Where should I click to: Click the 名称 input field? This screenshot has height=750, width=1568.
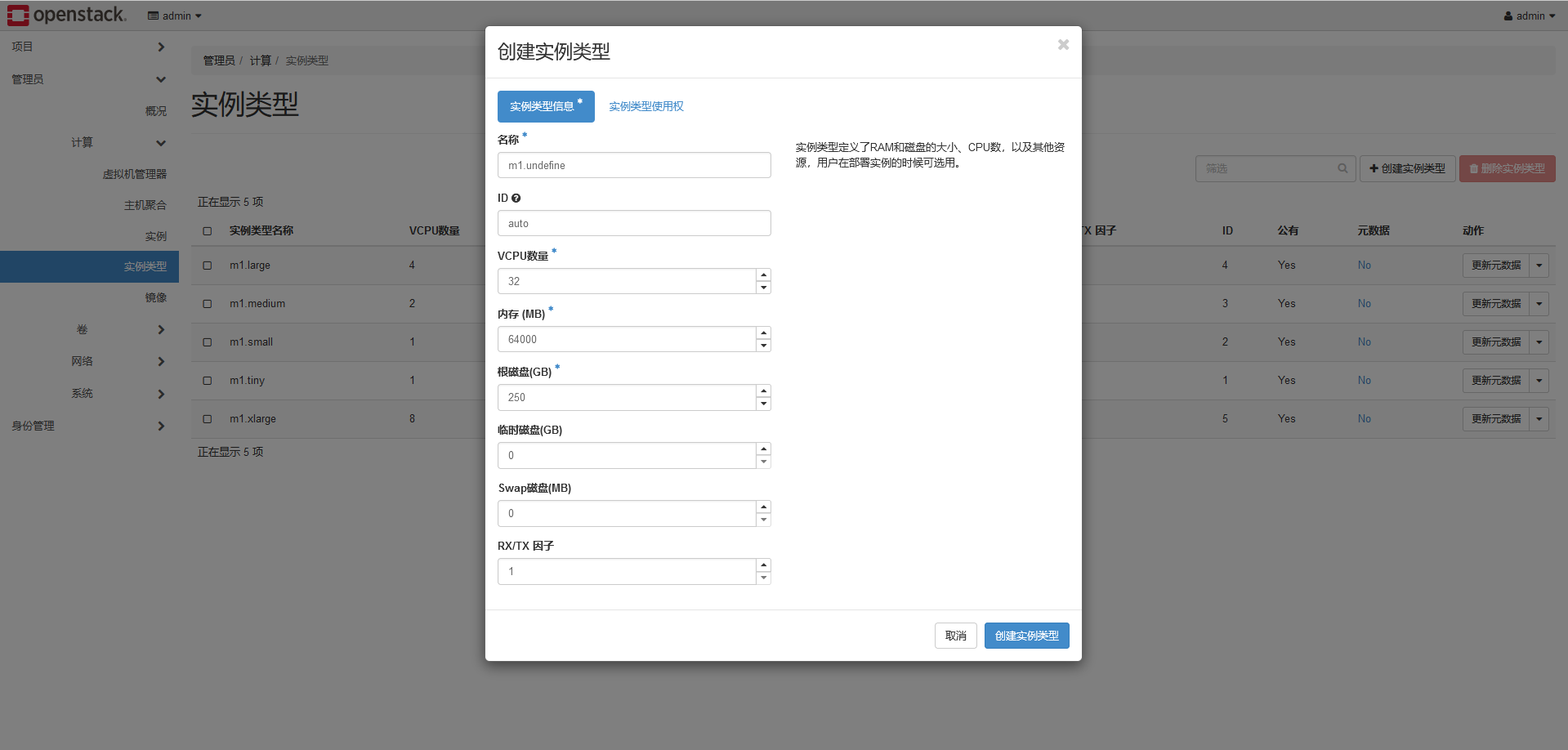coord(634,165)
